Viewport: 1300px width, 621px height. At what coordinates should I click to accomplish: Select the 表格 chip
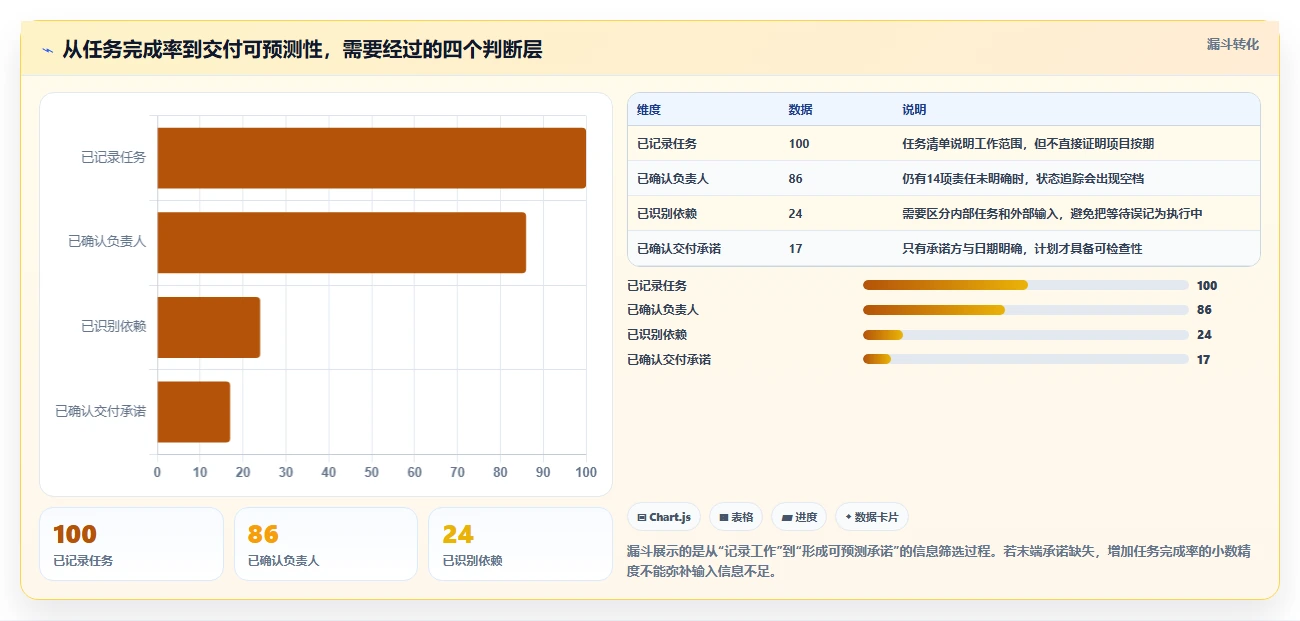tap(736, 517)
